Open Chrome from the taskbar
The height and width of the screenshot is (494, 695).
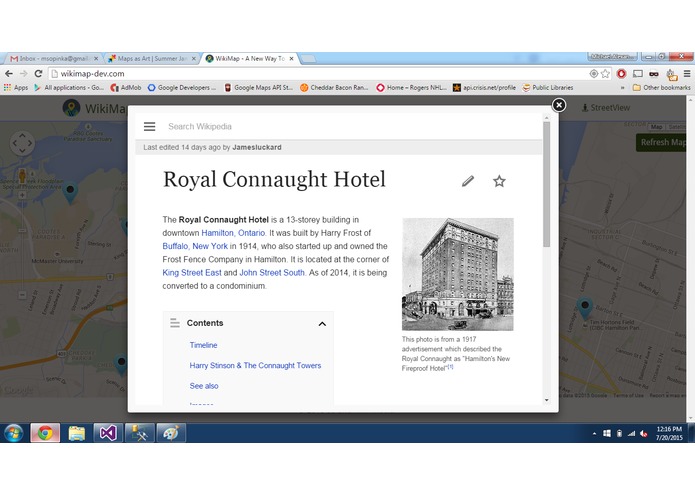pyautogui.click(x=45, y=433)
